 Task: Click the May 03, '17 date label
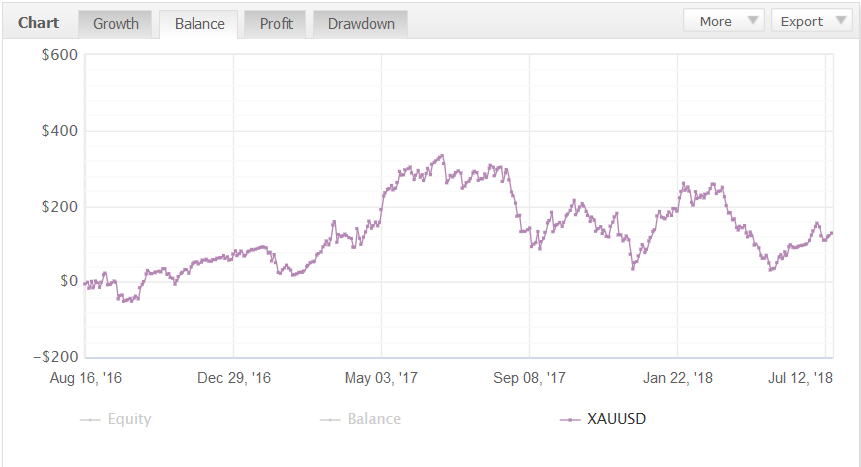point(381,378)
